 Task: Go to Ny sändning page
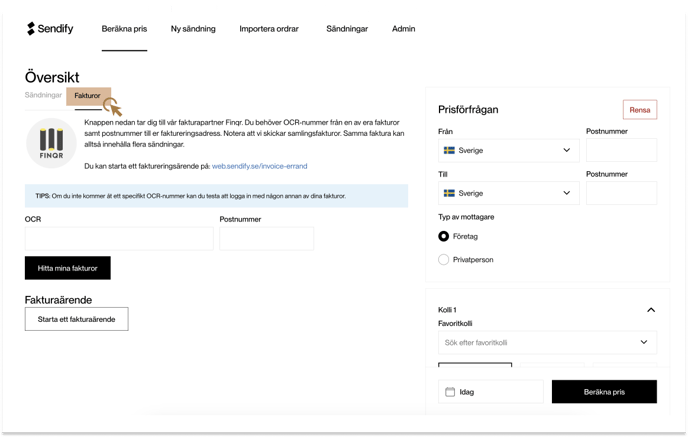click(x=193, y=29)
